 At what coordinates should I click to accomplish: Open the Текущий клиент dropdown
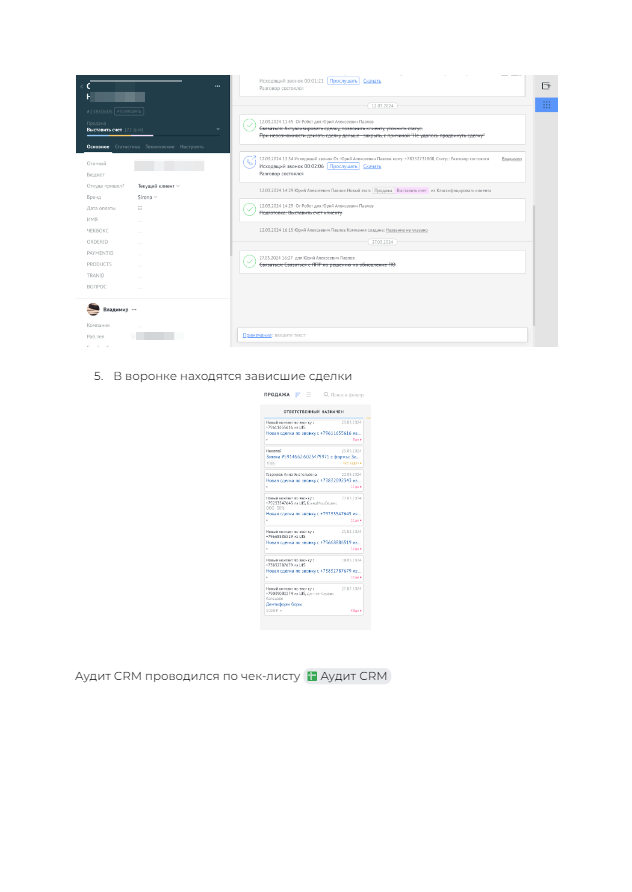pos(159,186)
